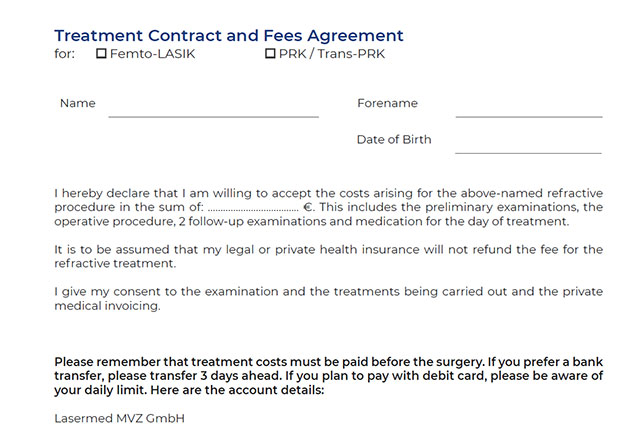Screen dimensions: 640x426
Task: Click the PRK / Trans-PRK label text
Action: pyautogui.click(x=332, y=54)
